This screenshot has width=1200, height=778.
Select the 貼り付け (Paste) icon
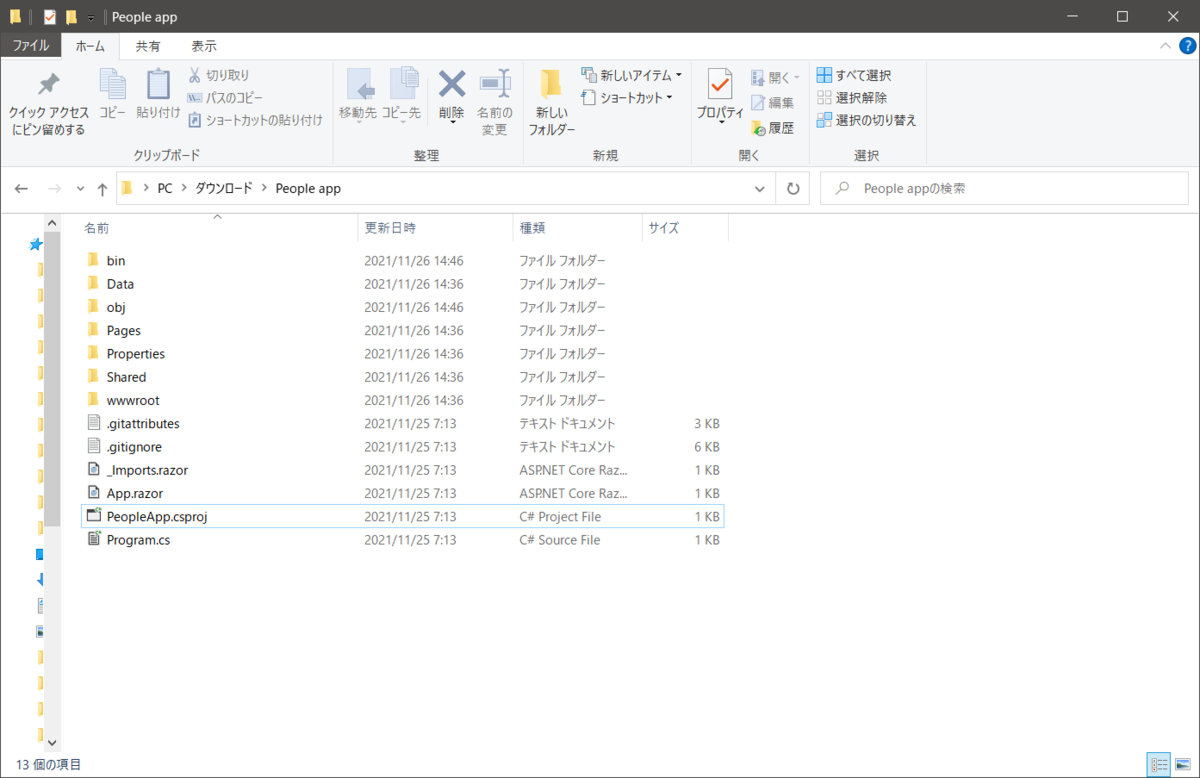point(157,93)
